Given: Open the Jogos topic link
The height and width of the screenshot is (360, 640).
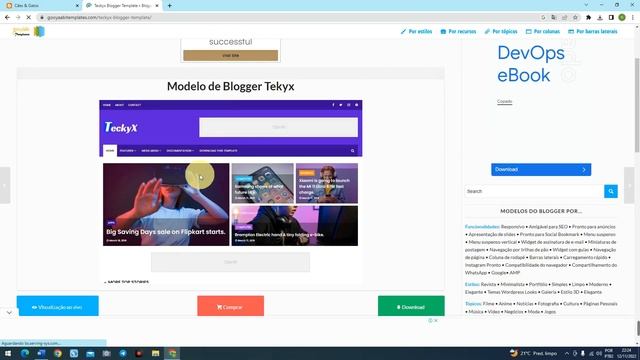Looking at the screenshot, I should coord(550,311).
